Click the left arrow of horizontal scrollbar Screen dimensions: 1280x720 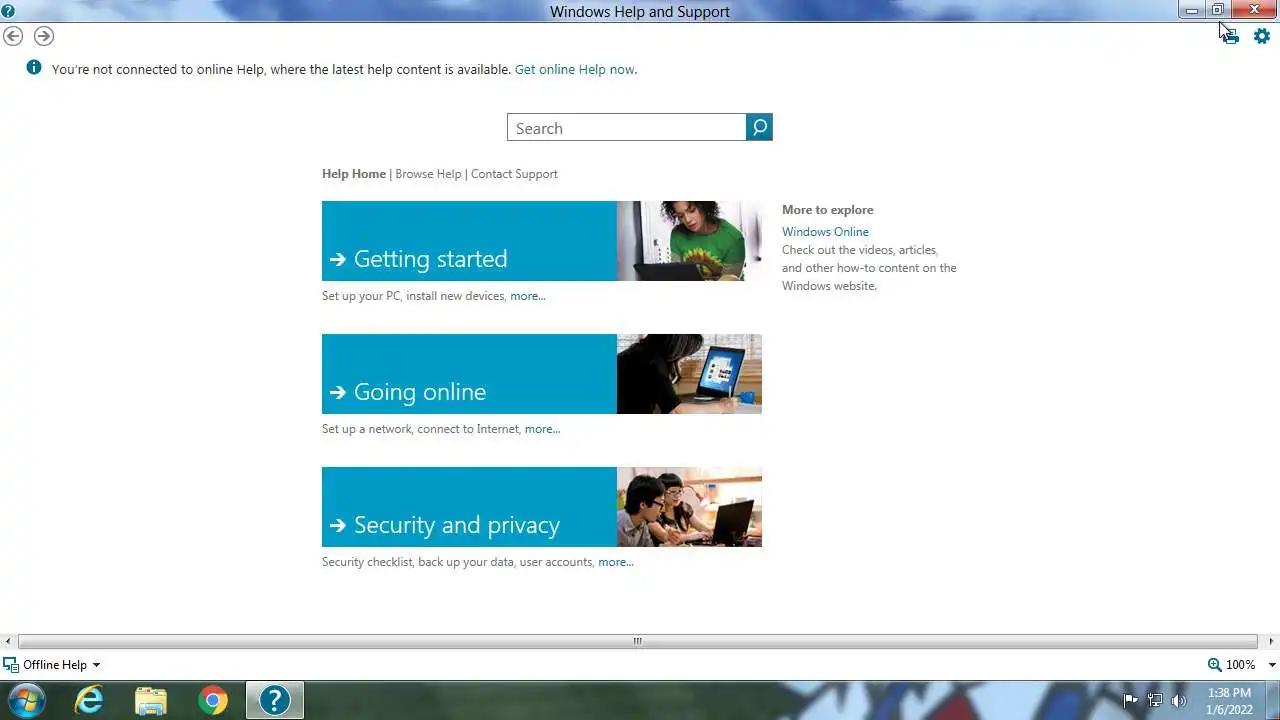point(8,641)
